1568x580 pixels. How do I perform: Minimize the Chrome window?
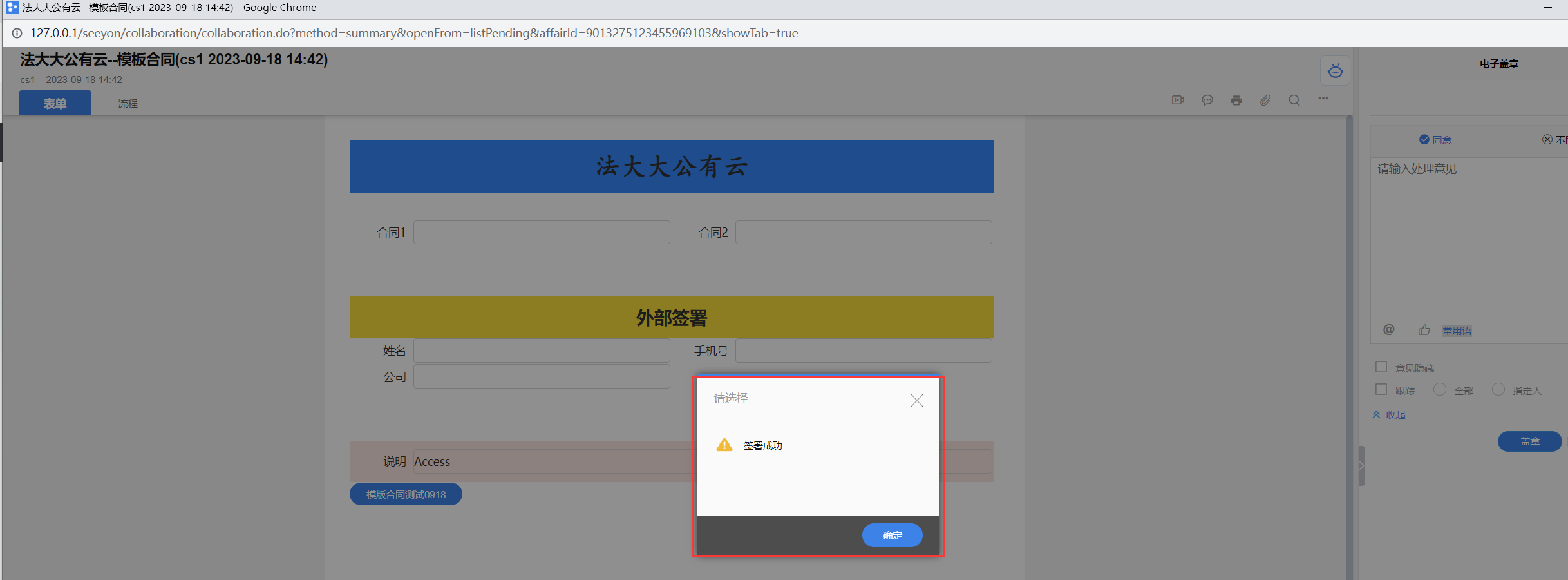click(x=1547, y=8)
